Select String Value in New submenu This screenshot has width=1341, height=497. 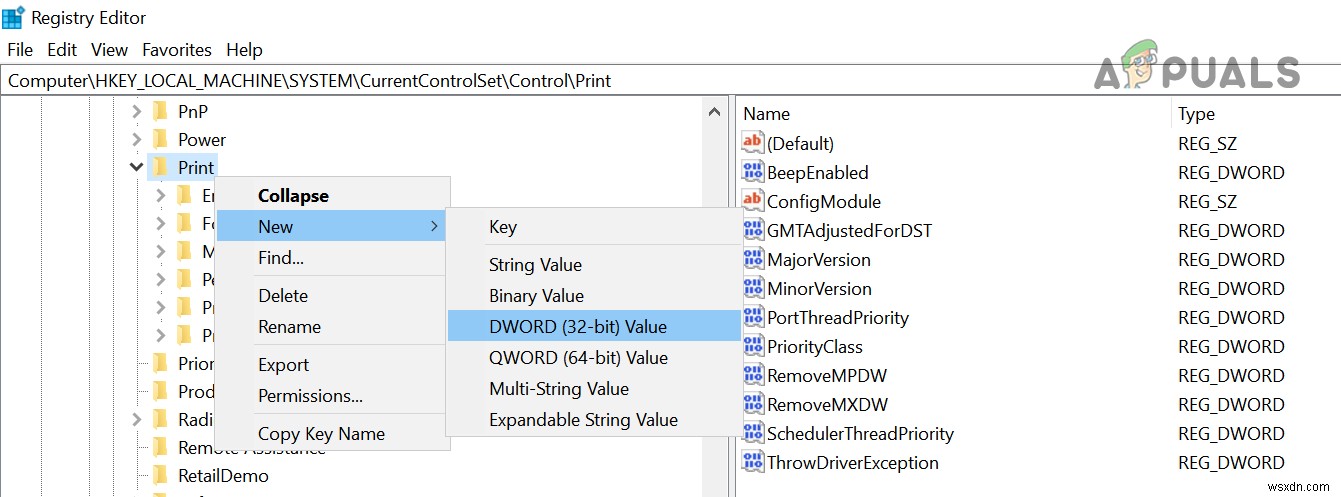pos(535,265)
